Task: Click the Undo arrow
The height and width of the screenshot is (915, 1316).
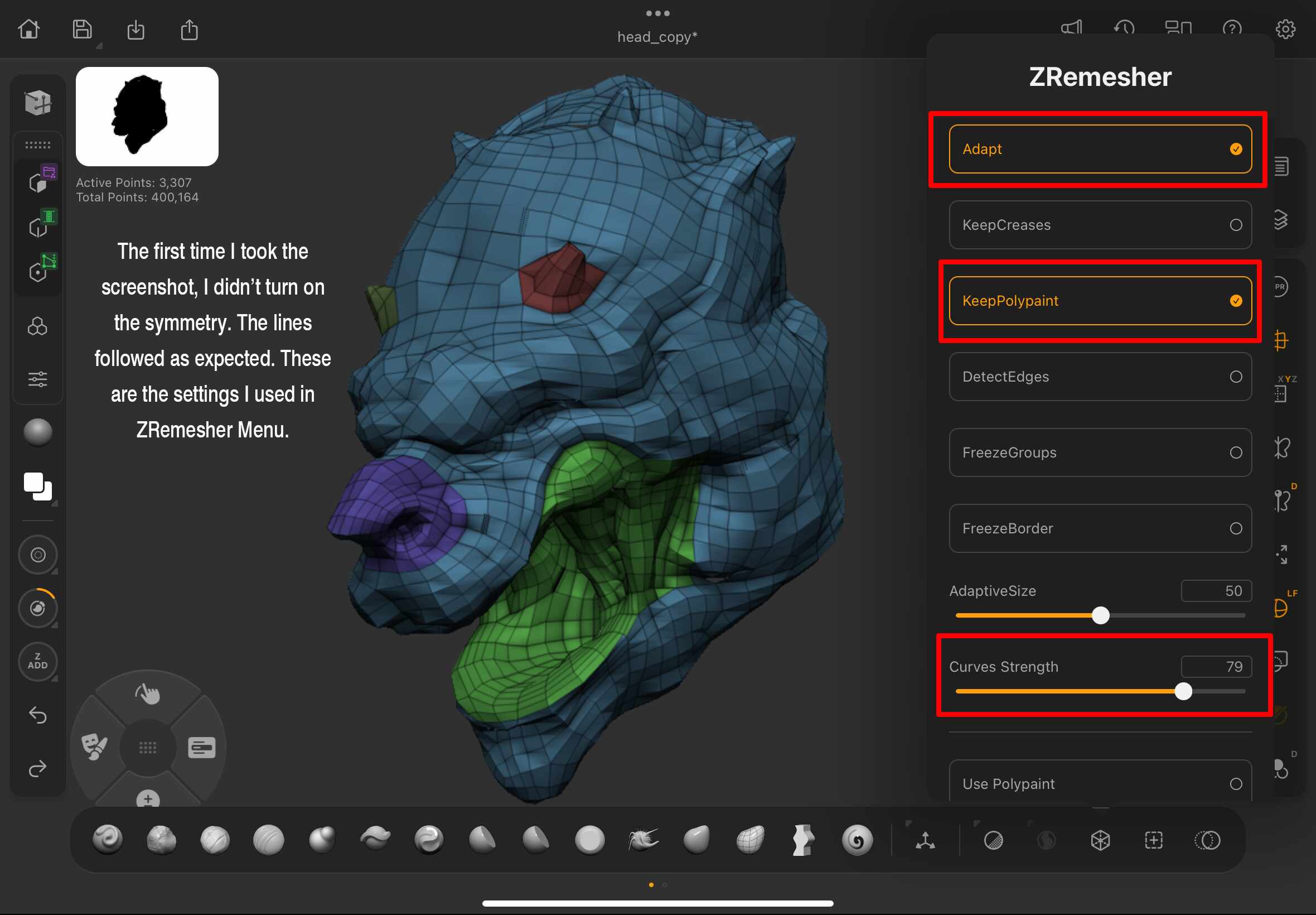Action: [x=38, y=715]
